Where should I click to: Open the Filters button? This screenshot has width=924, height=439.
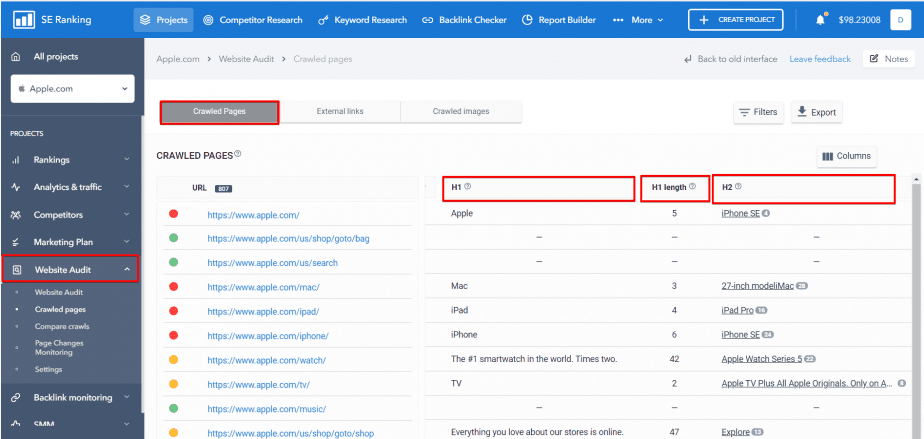758,112
